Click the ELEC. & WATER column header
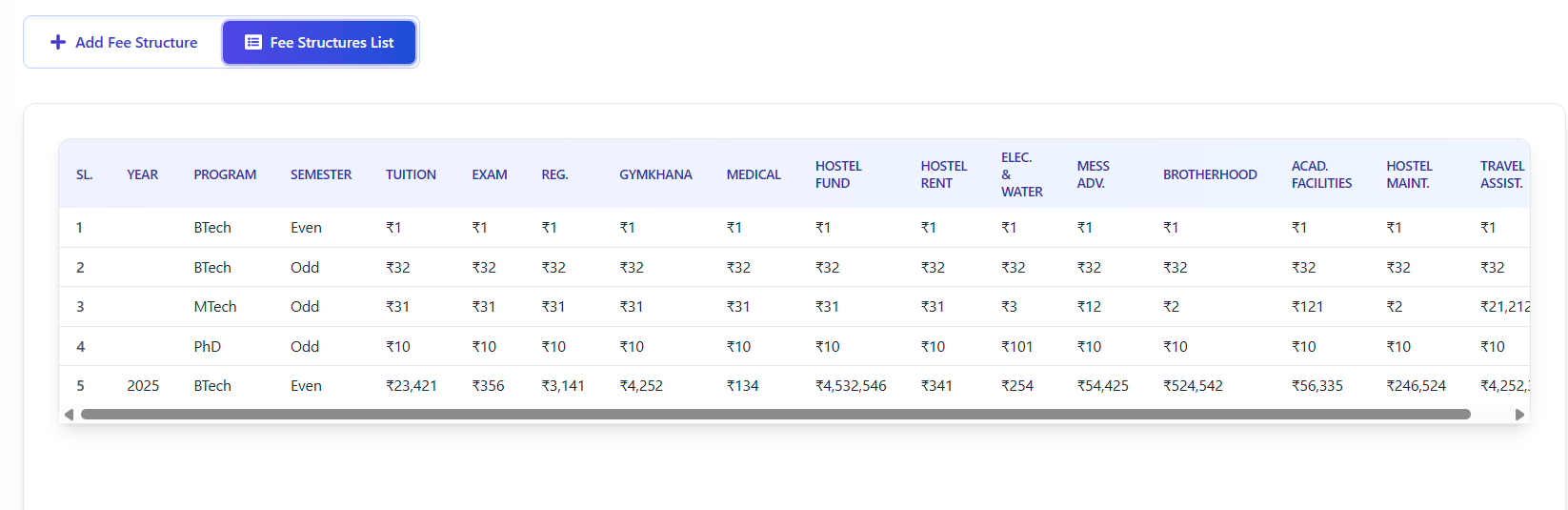 [1022, 174]
